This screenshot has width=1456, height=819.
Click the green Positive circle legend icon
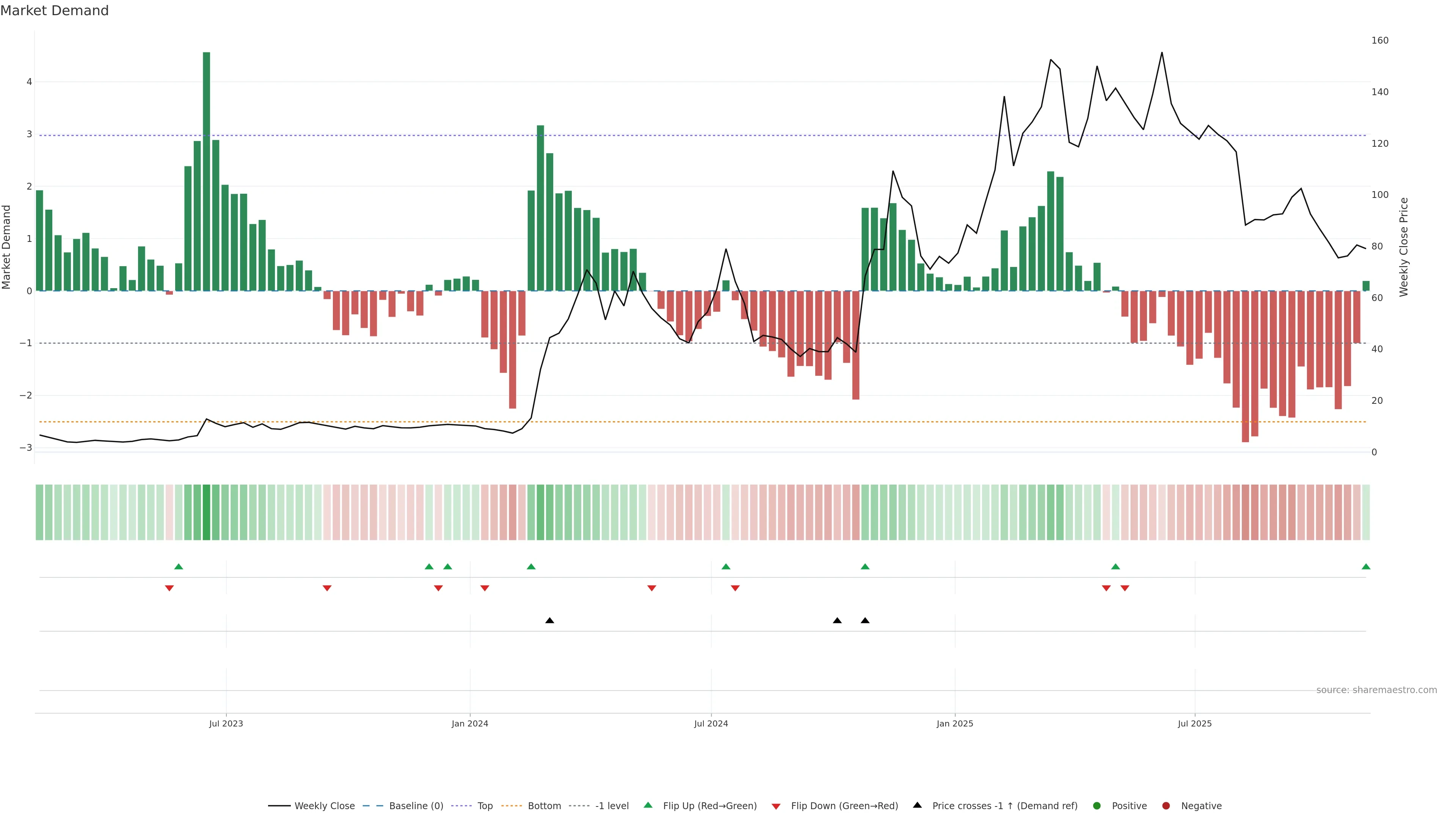[x=1097, y=806]
